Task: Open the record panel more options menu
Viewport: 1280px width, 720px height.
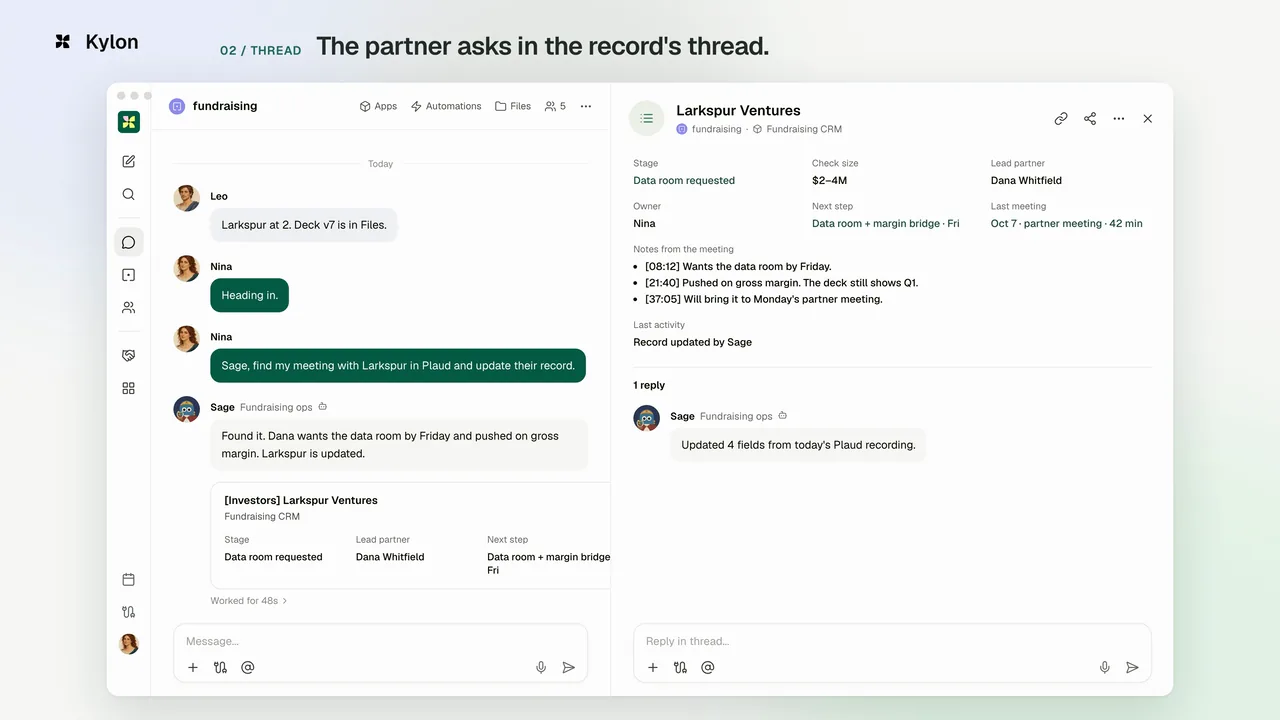Action: point(1119,118)
